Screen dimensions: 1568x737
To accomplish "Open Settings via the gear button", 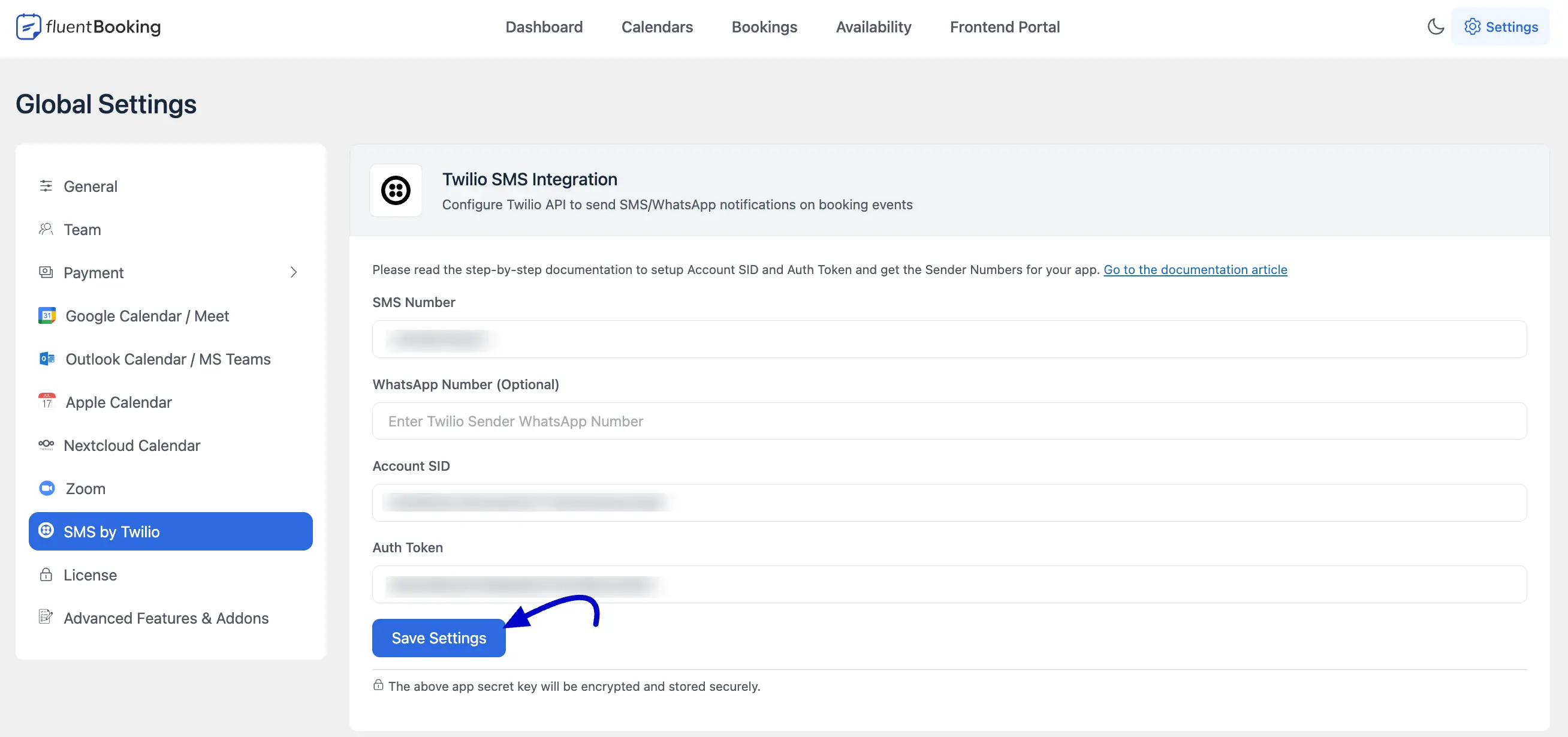I will pyautogui.click(x=1500, y=27).
